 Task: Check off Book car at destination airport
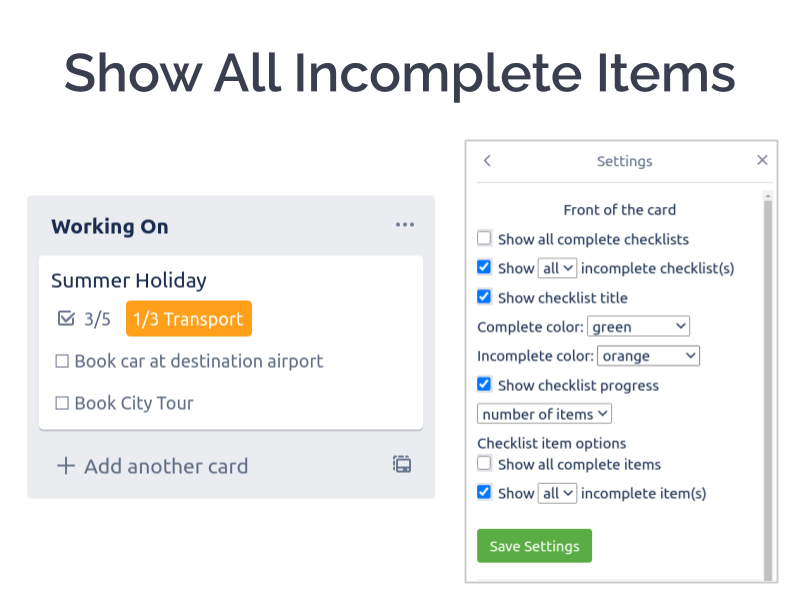[62, 361]
